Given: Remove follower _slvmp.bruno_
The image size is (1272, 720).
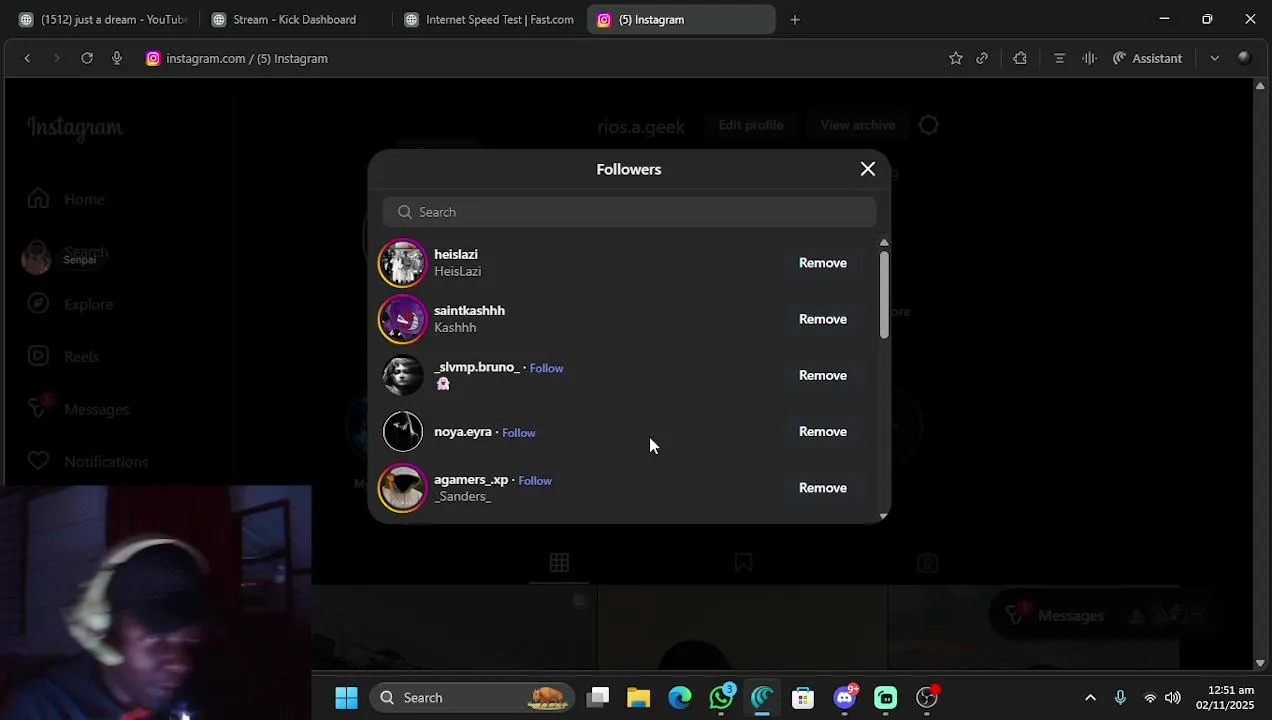Looking at the screenshot, I should point(823,375).
